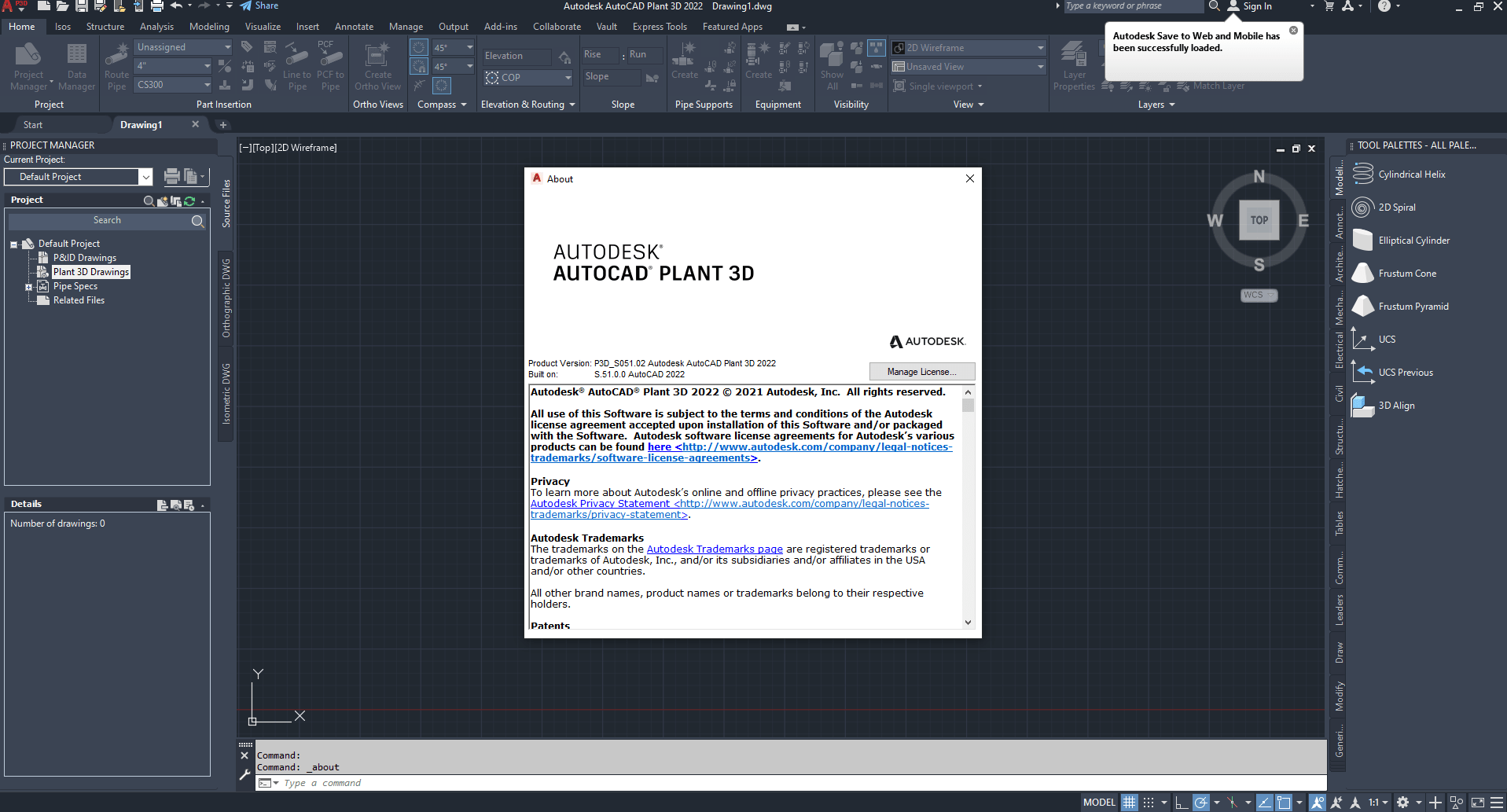Open the Annotate ribbon tab
1507x812 pixels.
(354, 27)
